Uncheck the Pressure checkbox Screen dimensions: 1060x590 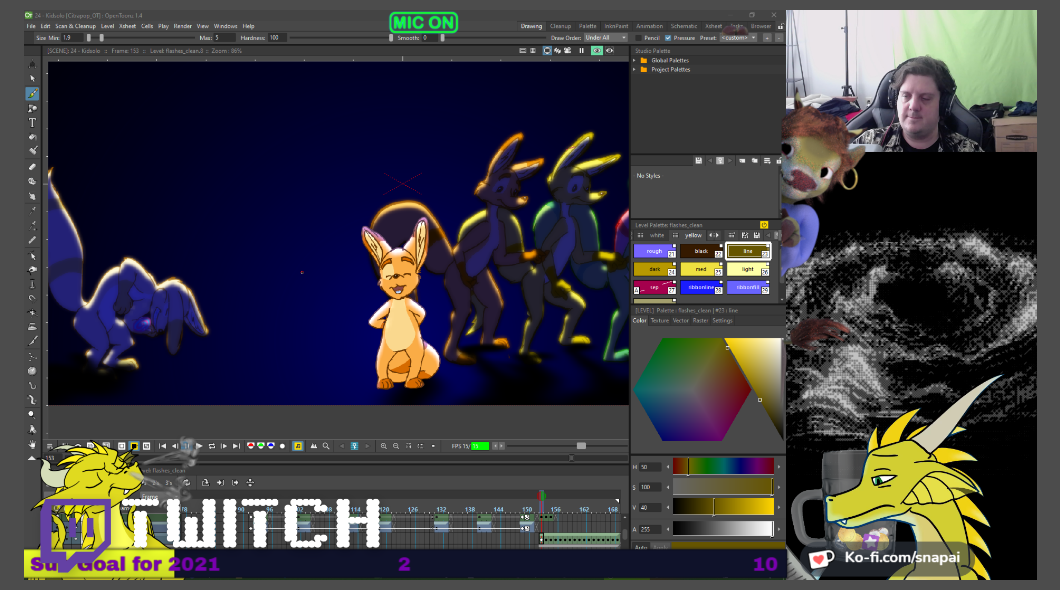click(x=668, y=38)
